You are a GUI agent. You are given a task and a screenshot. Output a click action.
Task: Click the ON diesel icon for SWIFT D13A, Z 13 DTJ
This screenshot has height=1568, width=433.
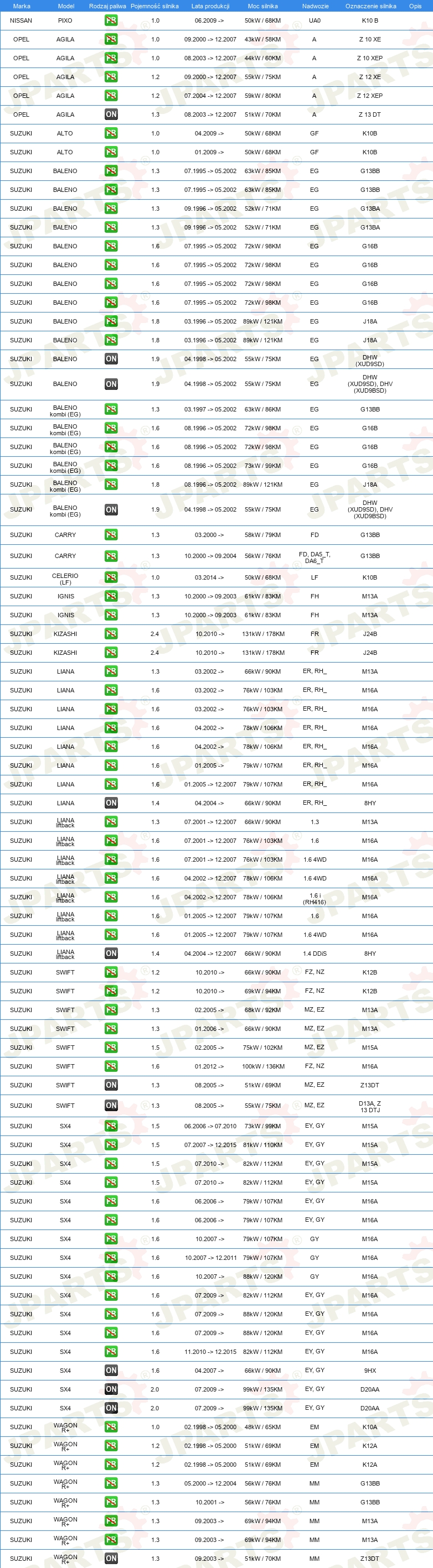(111, 1106)
